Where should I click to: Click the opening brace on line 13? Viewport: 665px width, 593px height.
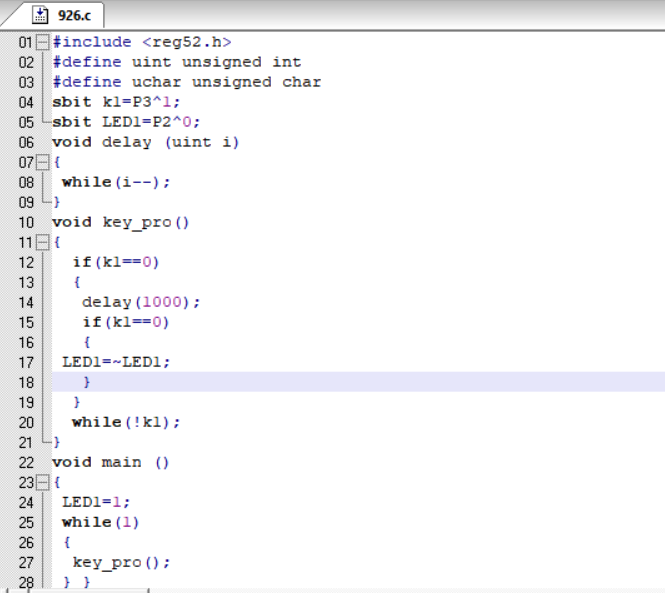tap(77, 282)
